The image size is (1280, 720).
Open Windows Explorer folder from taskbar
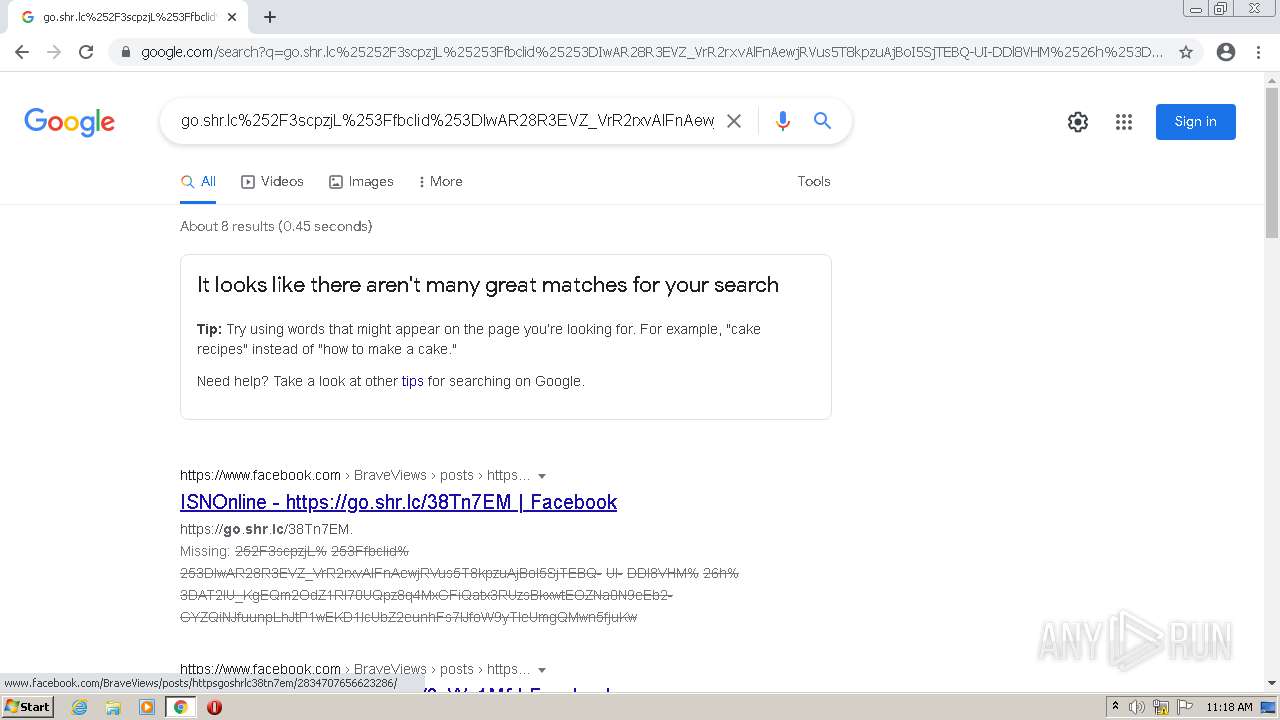click(x=113, y=707)
